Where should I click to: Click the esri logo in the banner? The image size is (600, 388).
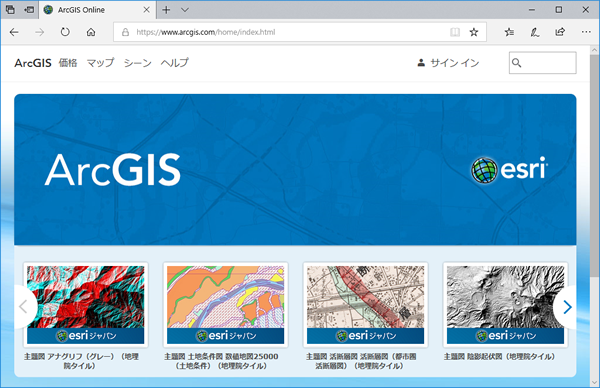coord(509,170)
